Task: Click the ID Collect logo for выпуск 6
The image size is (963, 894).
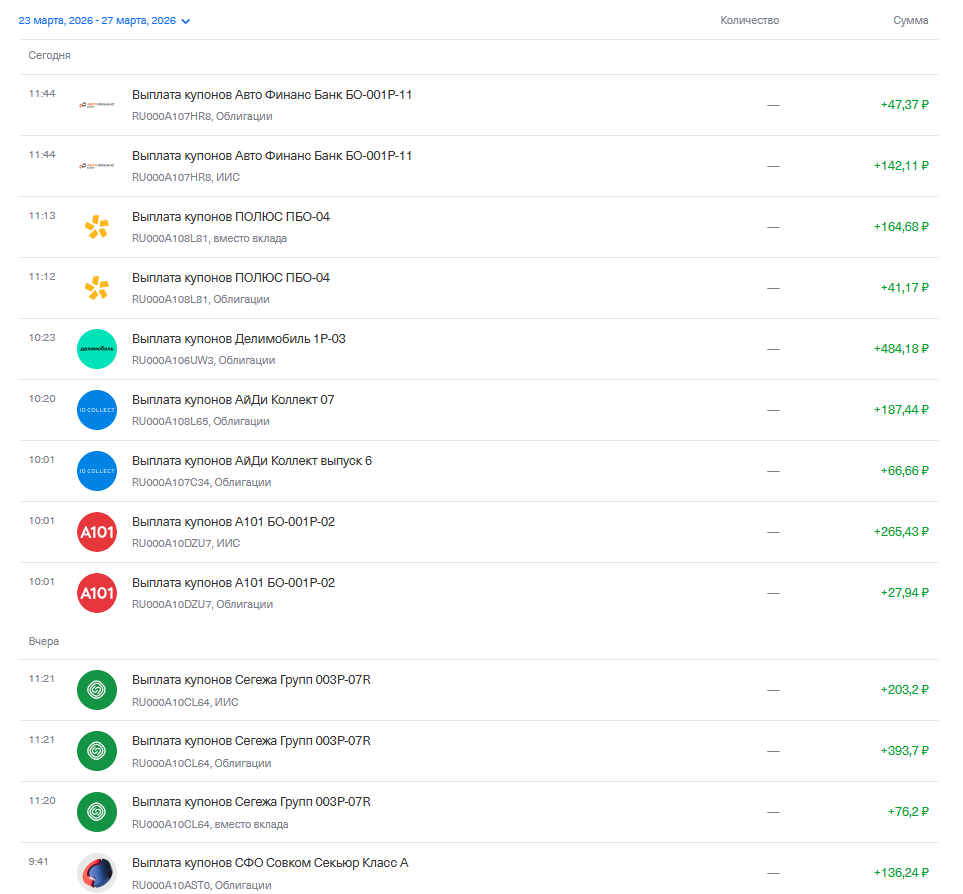Action: [x=97, y=471]
